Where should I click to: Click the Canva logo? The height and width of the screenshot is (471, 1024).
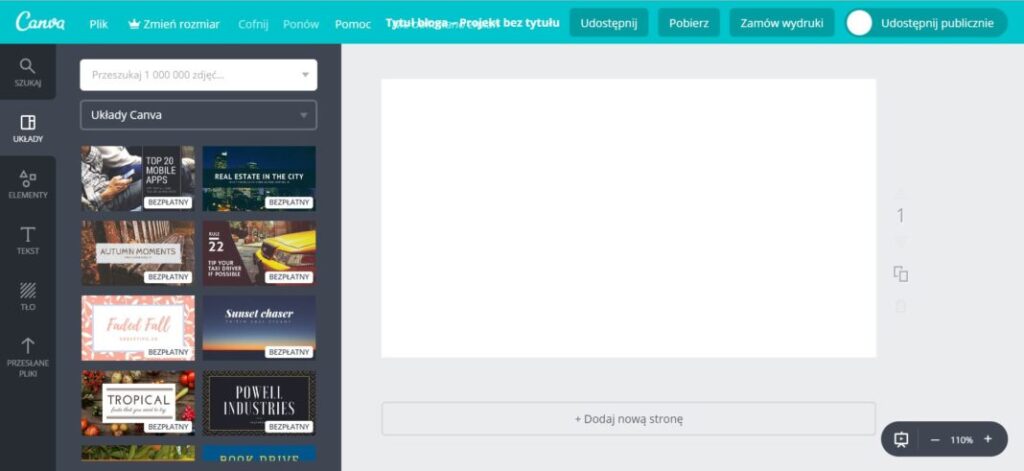tap(40, 22)
